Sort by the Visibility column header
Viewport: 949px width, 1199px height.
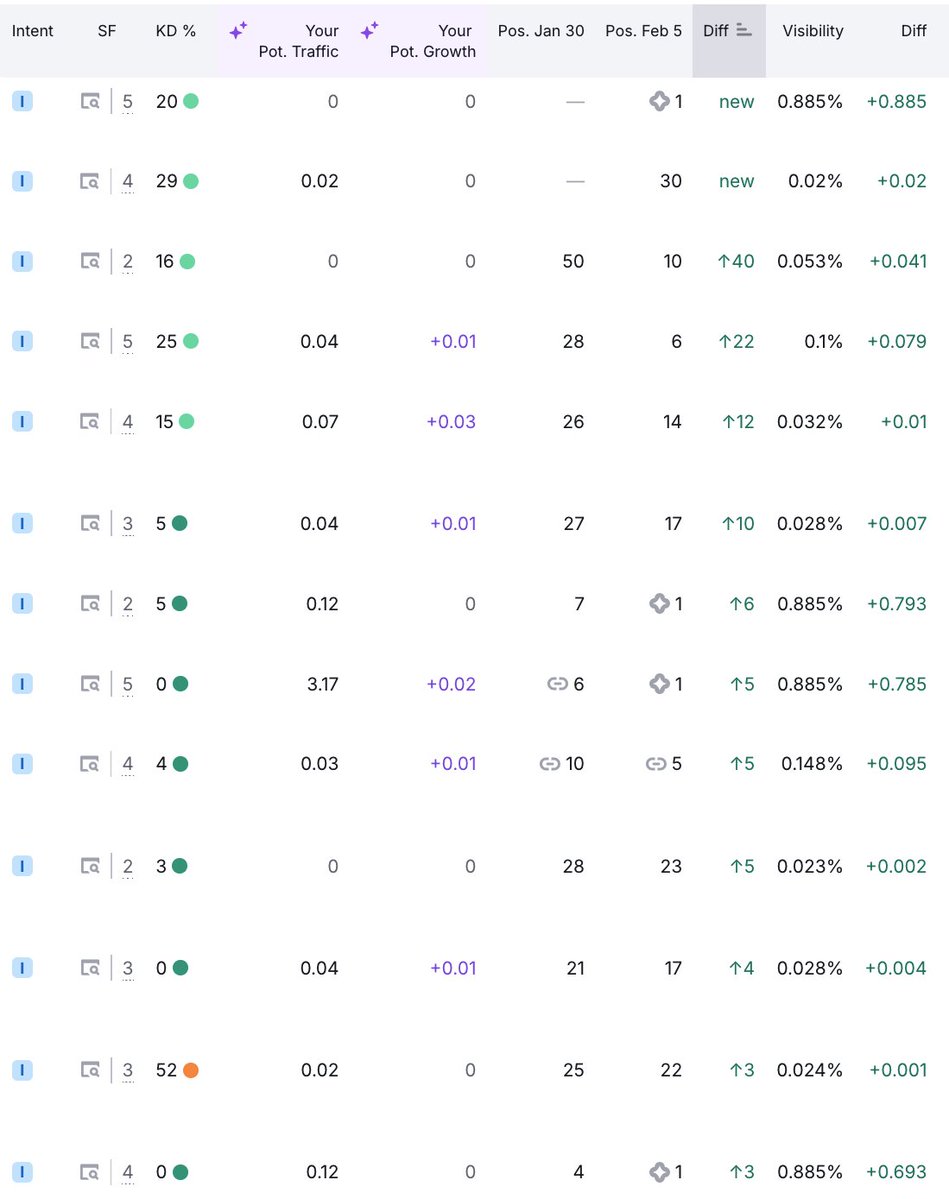pos(813,31)
